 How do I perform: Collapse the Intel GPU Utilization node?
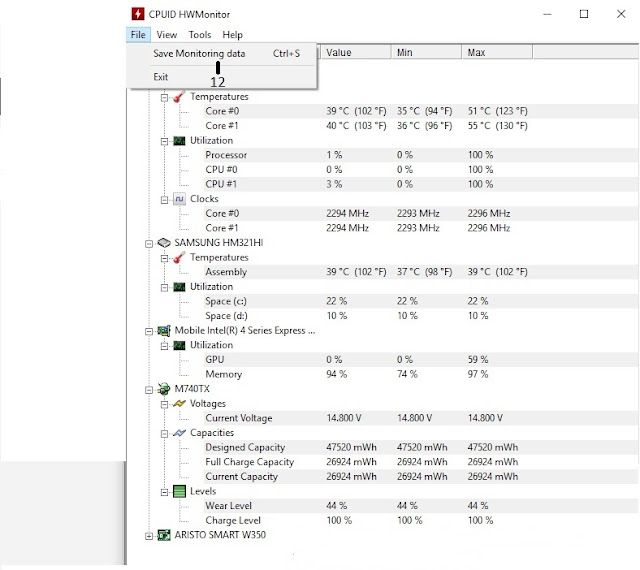164,346
